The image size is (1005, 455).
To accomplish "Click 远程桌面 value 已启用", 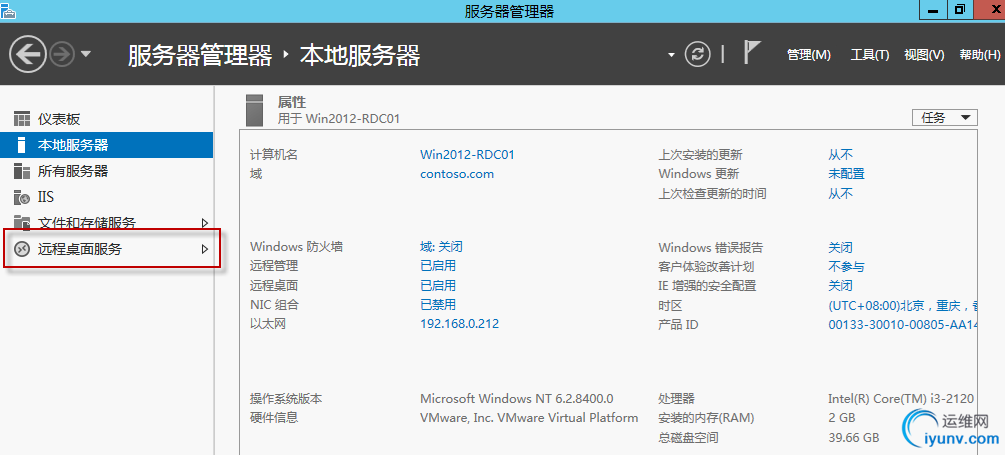I will (x=438, y=285).
